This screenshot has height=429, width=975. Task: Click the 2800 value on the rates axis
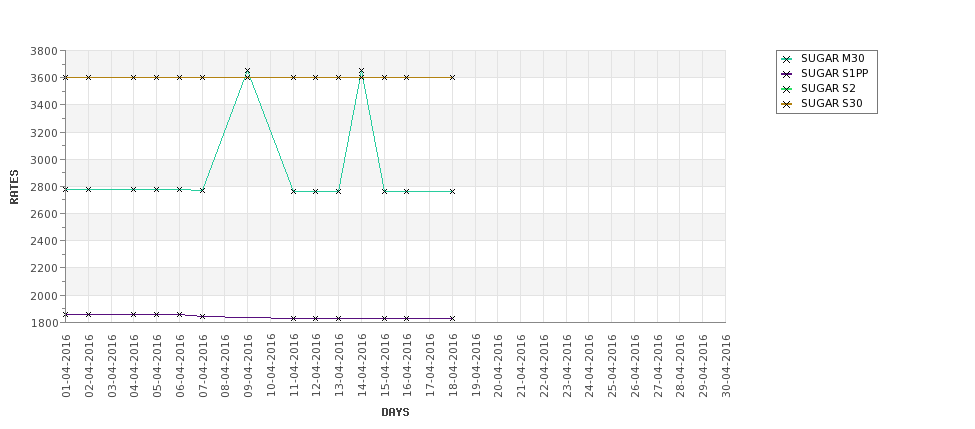pos(44,187)
